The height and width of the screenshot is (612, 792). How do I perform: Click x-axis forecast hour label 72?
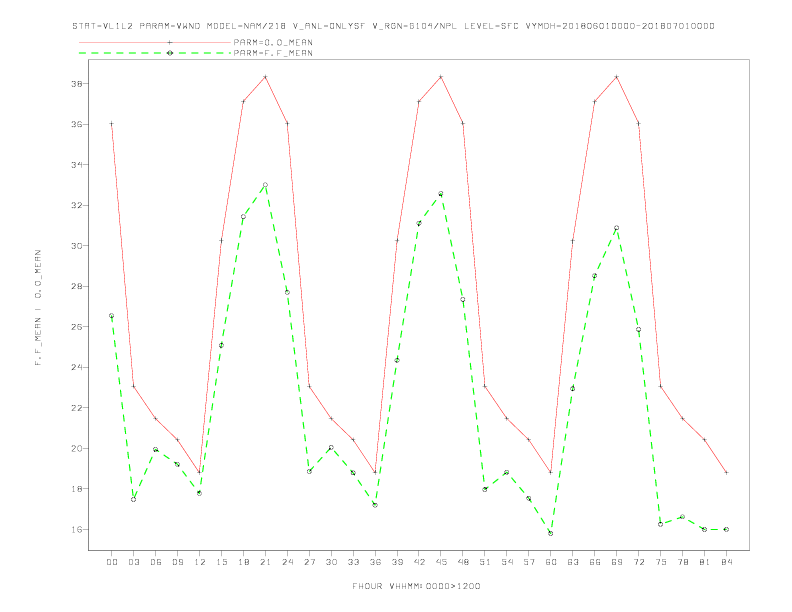638,562
